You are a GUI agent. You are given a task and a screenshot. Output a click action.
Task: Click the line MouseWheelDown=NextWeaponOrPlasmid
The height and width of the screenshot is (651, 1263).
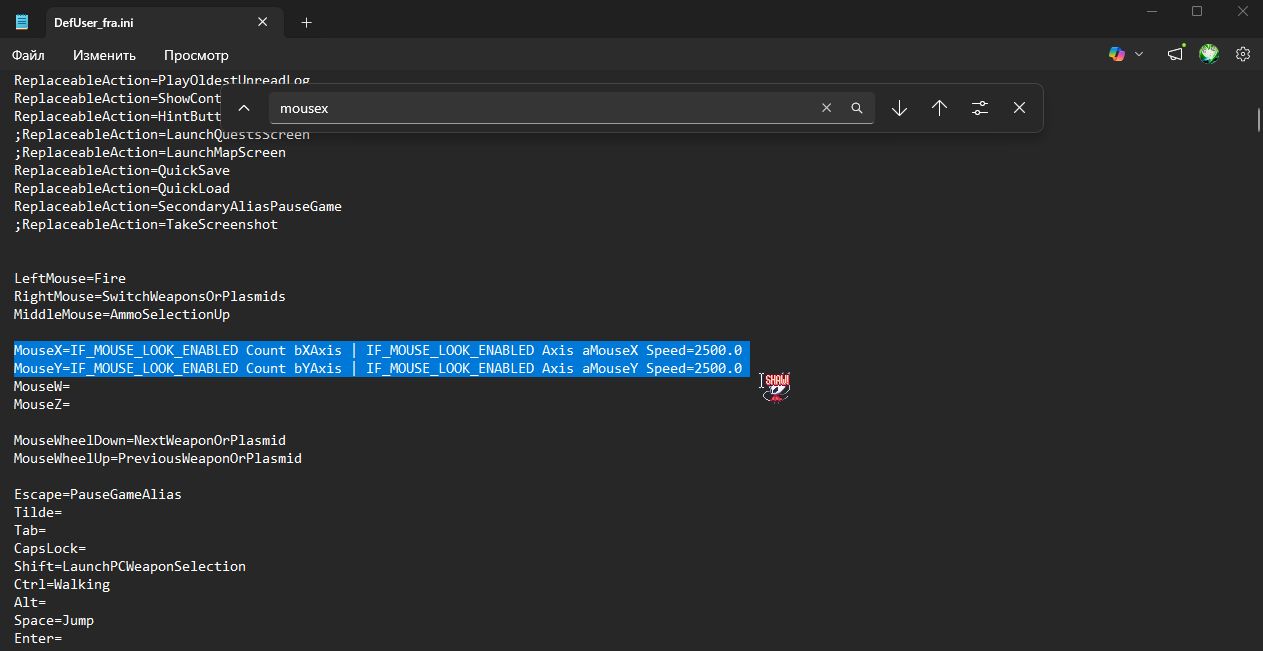(150, 440)
